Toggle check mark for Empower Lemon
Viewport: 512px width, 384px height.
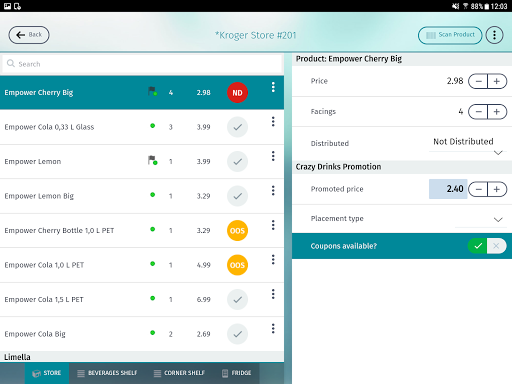click(237, 162)
